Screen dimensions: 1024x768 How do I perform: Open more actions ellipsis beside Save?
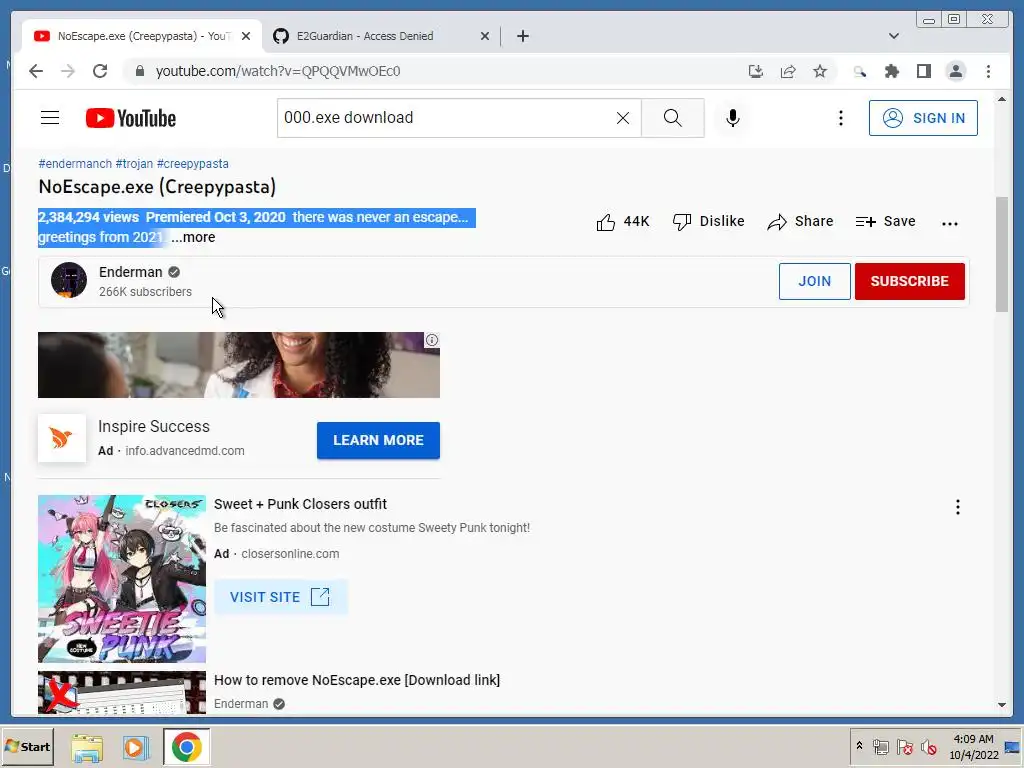(950, 223)
